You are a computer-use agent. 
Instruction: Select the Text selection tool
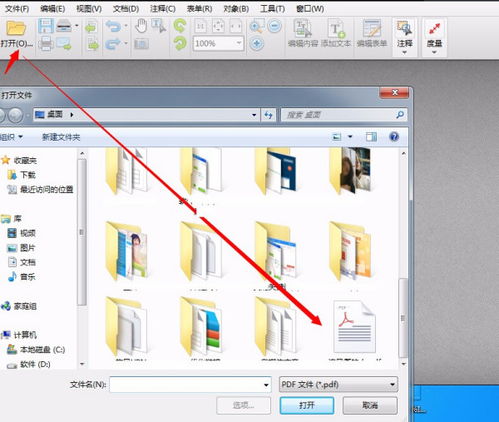point(158,26)
